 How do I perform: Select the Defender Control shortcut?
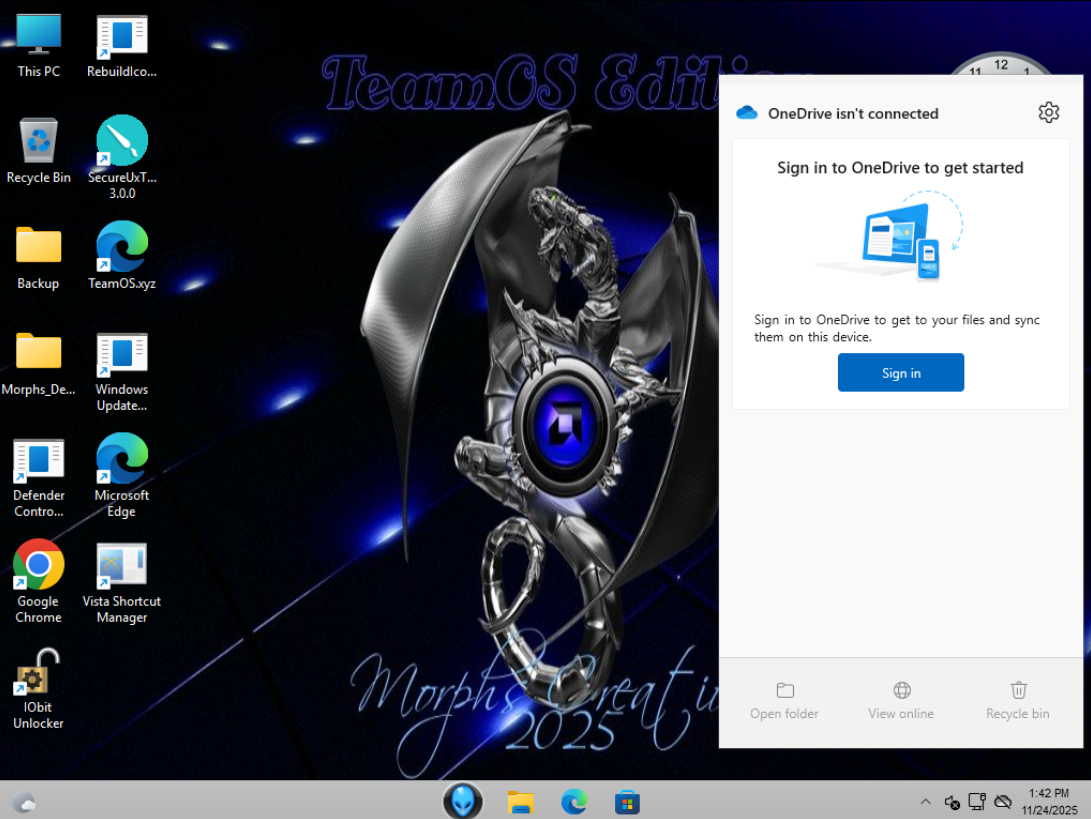[x=39, y=461]
